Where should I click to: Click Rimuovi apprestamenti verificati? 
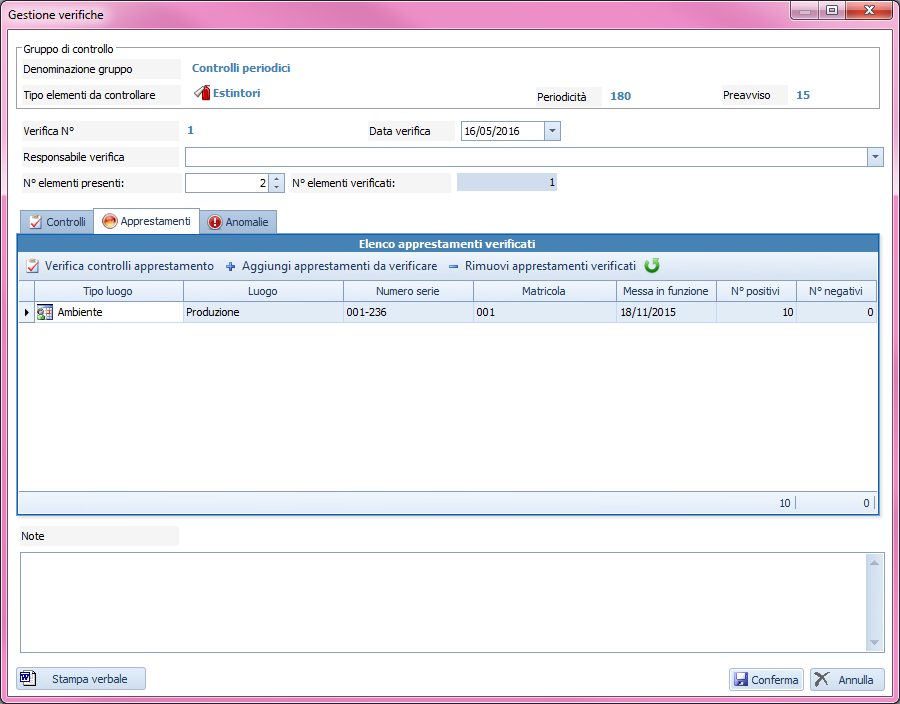click(543, 266)
